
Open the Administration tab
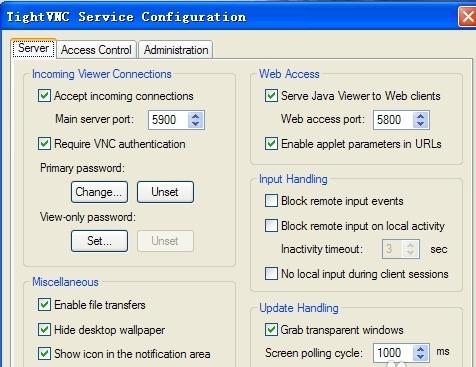176,50
